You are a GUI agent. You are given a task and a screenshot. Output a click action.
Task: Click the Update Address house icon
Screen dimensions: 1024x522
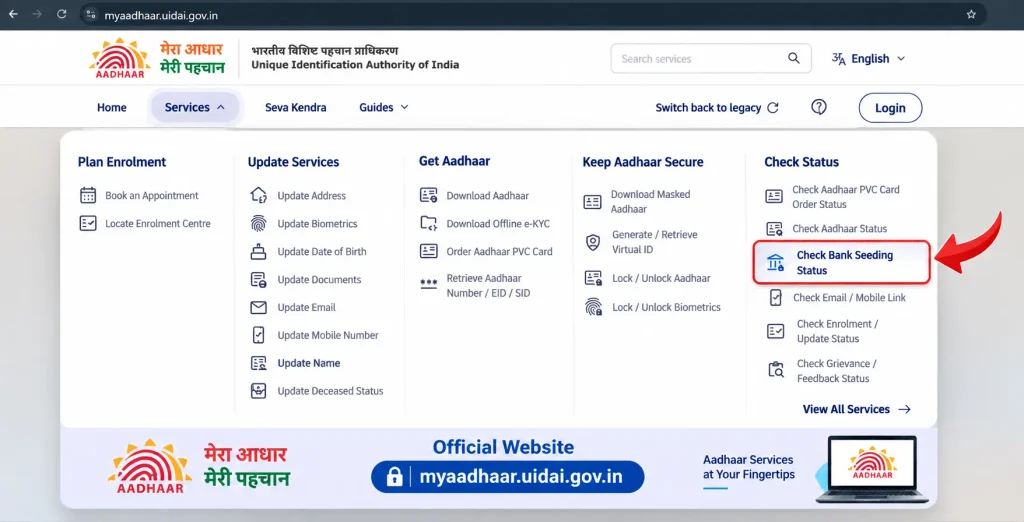(259, 195)
